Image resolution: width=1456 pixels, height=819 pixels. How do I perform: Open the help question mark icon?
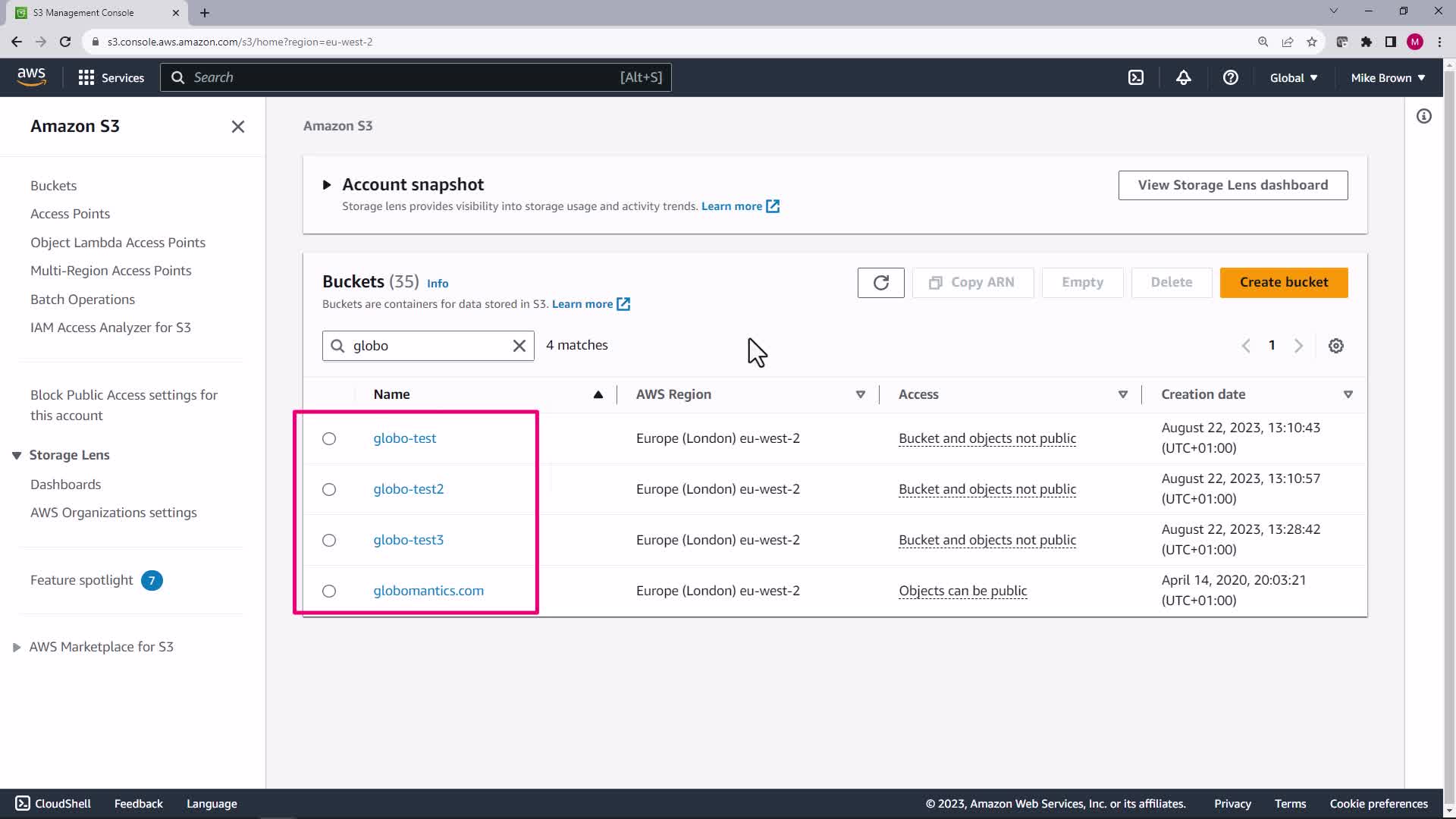coord(1230,77)
